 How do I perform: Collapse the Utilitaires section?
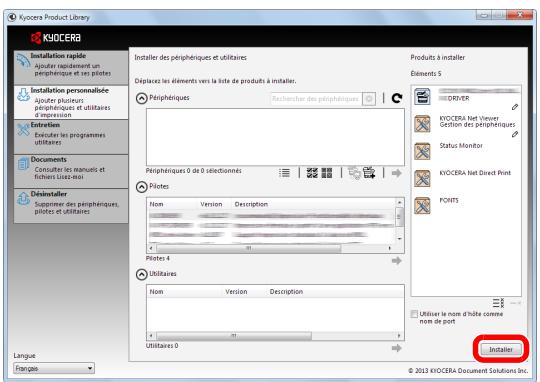141,275
